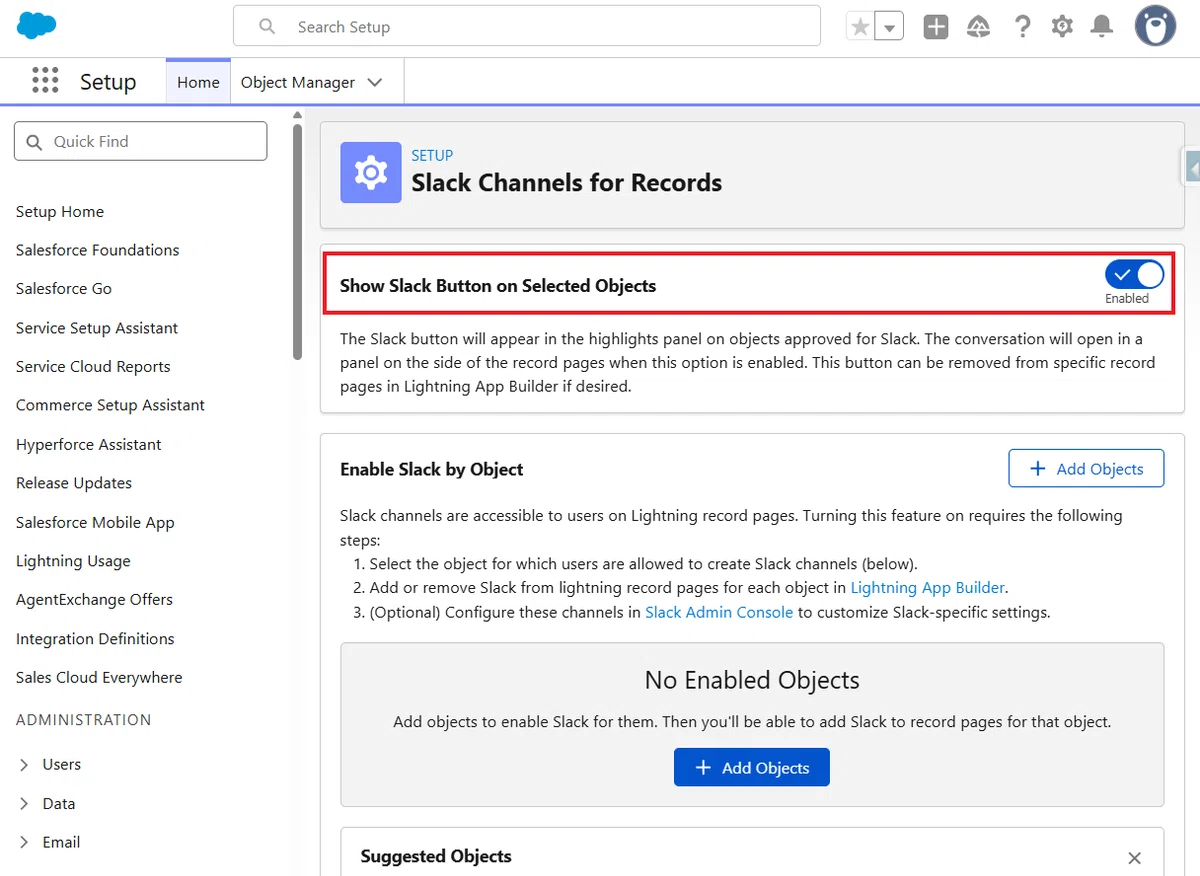The image size is (1200, 876).
Task: Open Lightning Usage
Action: [x=73, y=561]
